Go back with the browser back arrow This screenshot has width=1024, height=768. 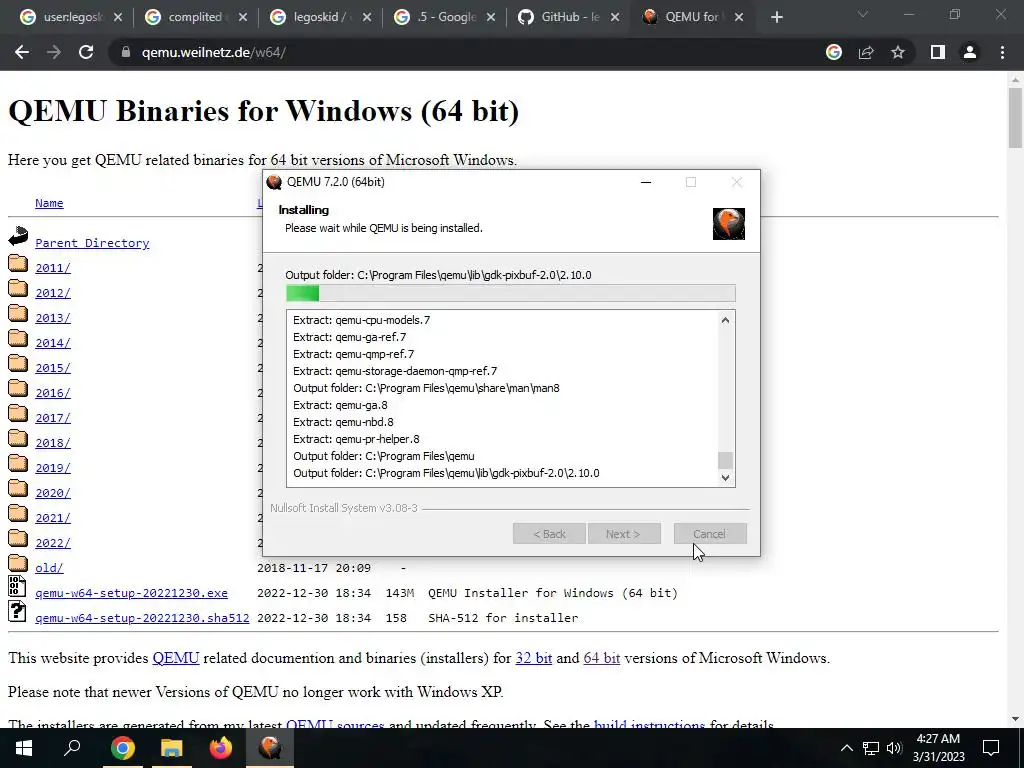(22, 52)
